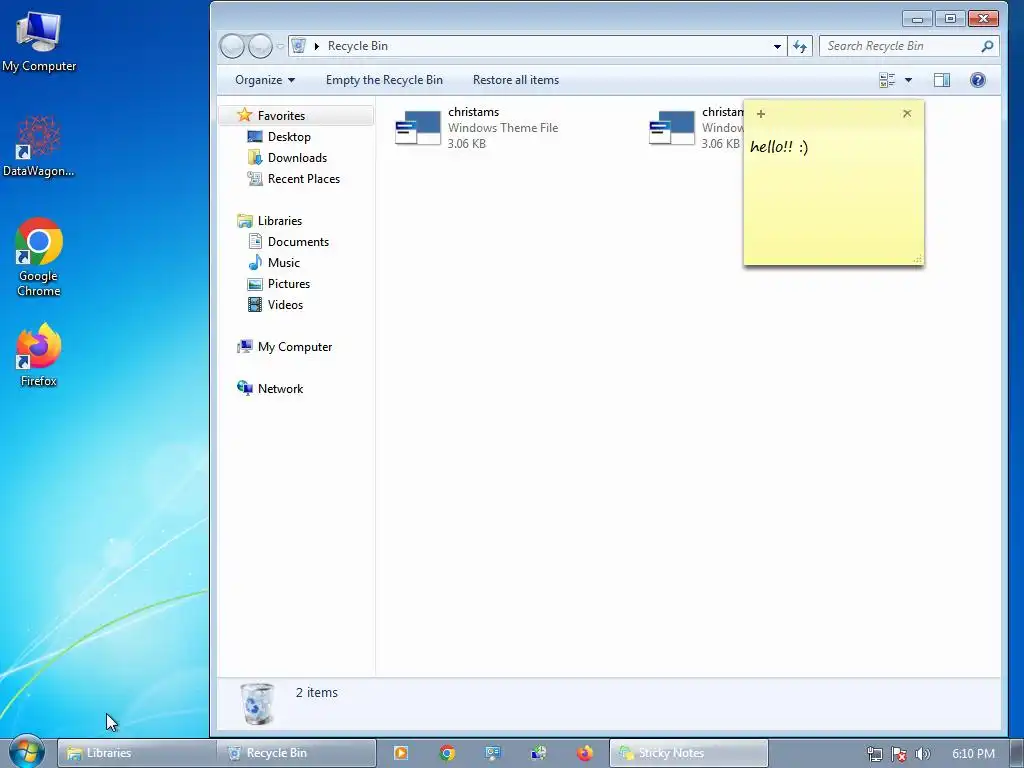Click the 6:10 PM clock
The height and width of the screenshot is (768, 1024).
973,754
